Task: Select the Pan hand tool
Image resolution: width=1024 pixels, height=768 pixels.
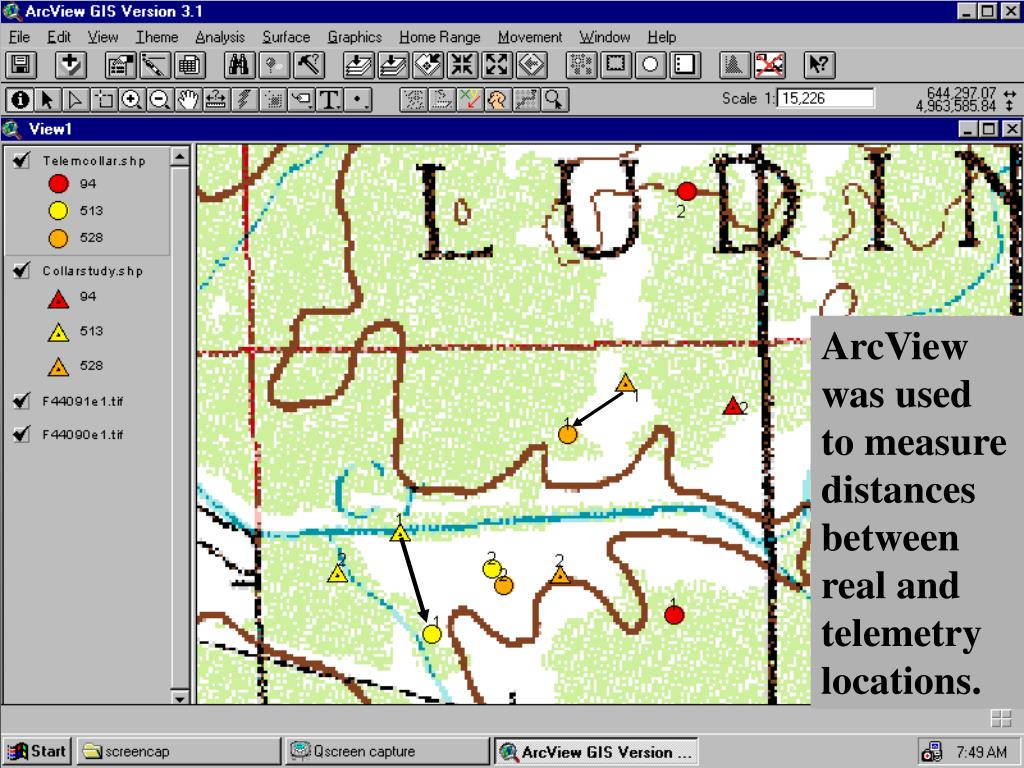Action: (x=187, y=100)
